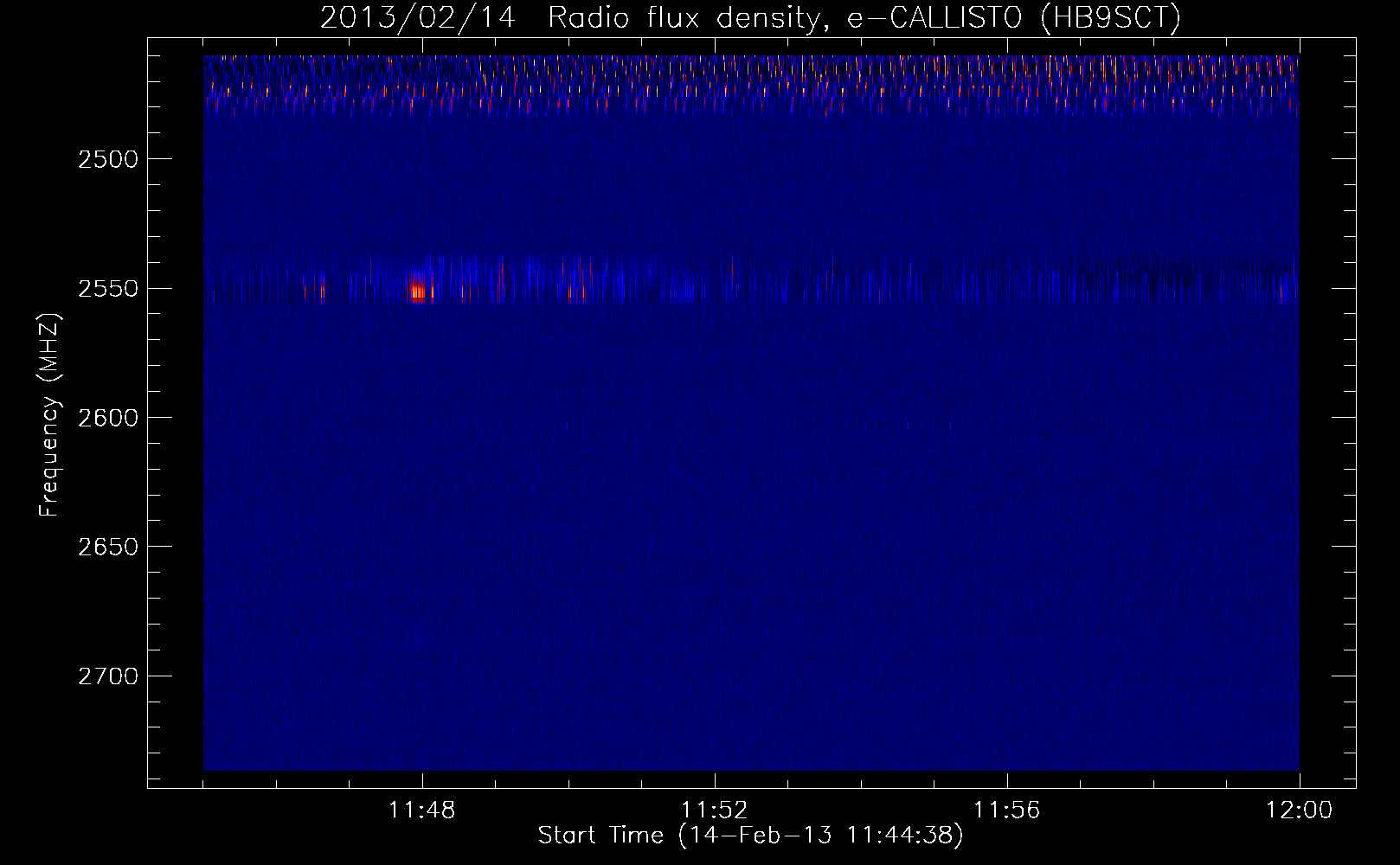
Task: Click the 12:00 time axis label
Action: (x=1299, y=810)
